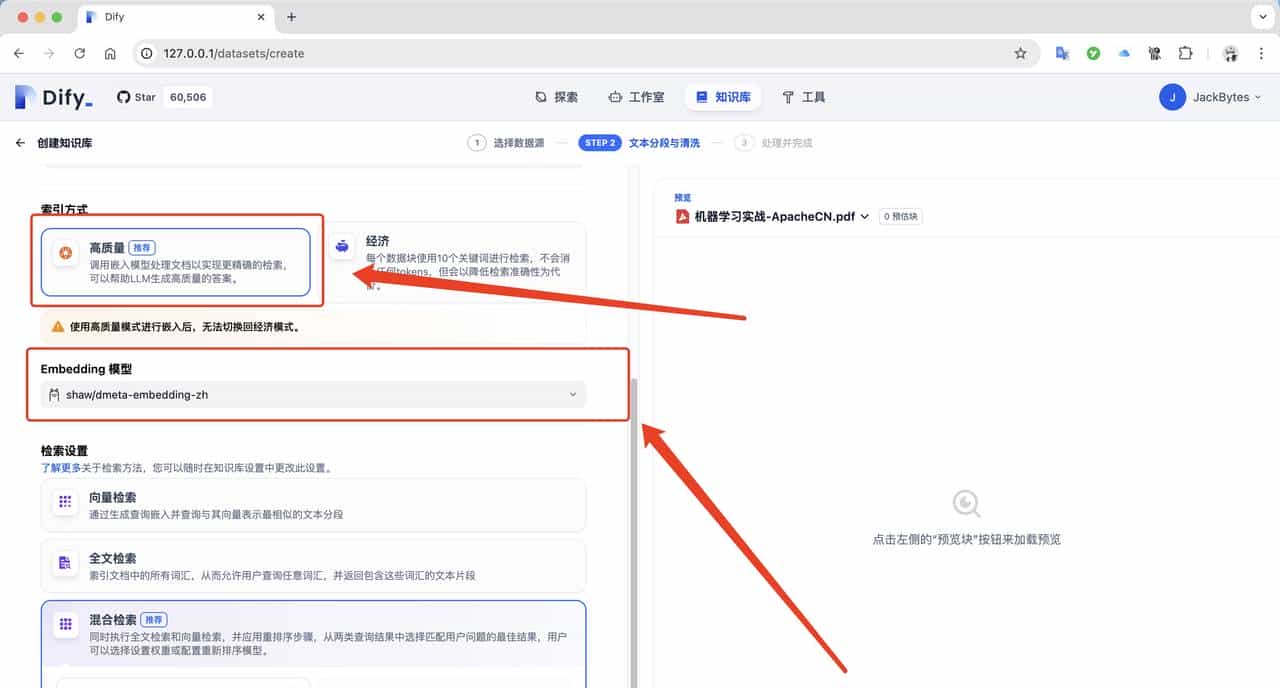1280x688 pixels.
Task: Click the 向量检索 grid icon
Action: point(64,503)
